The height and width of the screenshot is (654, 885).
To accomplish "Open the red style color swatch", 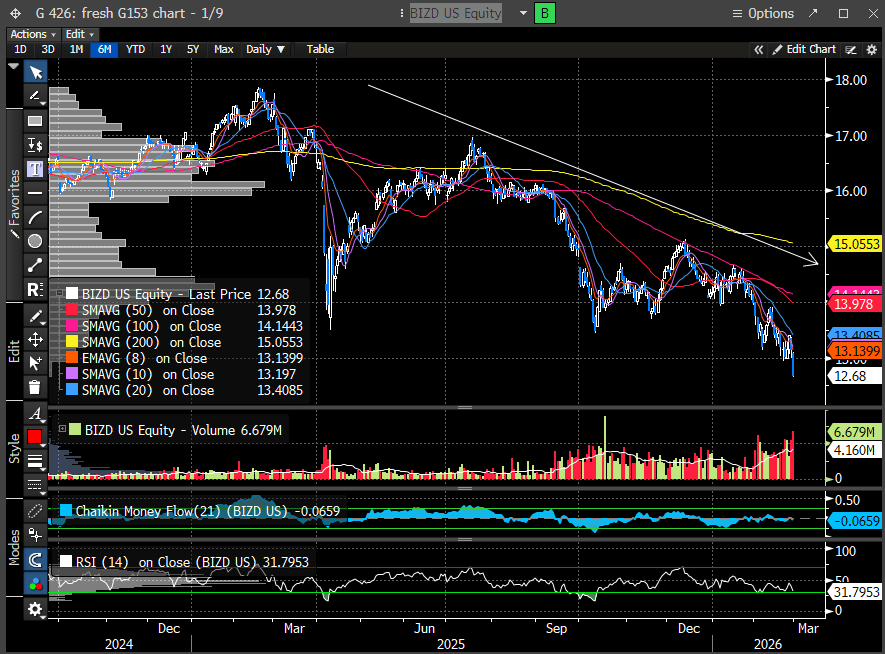I will coord(35,437).
